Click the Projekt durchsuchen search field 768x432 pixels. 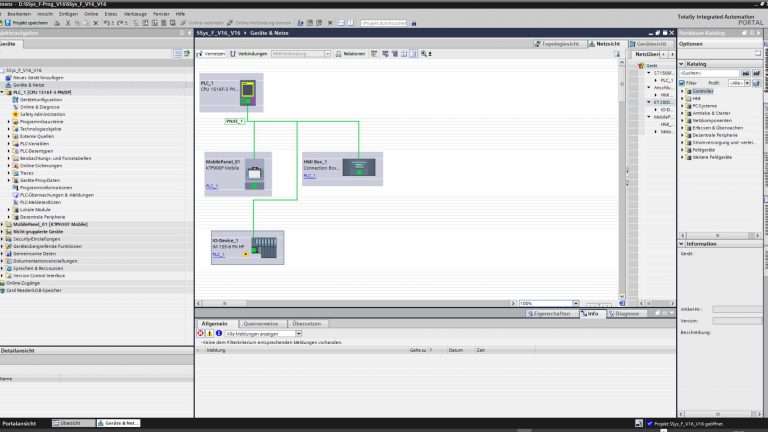click(x=384, y=23)
